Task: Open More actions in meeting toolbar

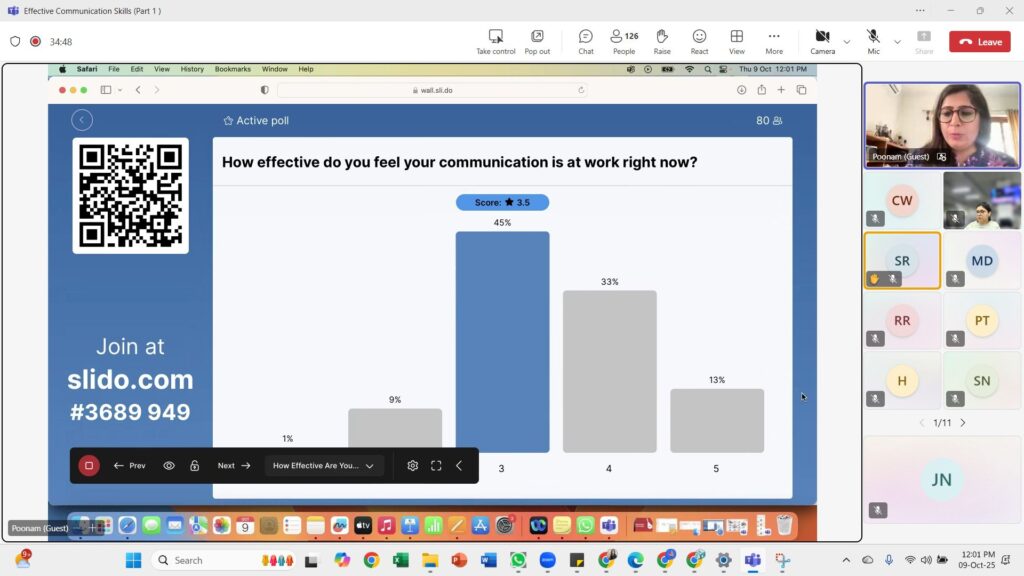Action: [774, 41]
